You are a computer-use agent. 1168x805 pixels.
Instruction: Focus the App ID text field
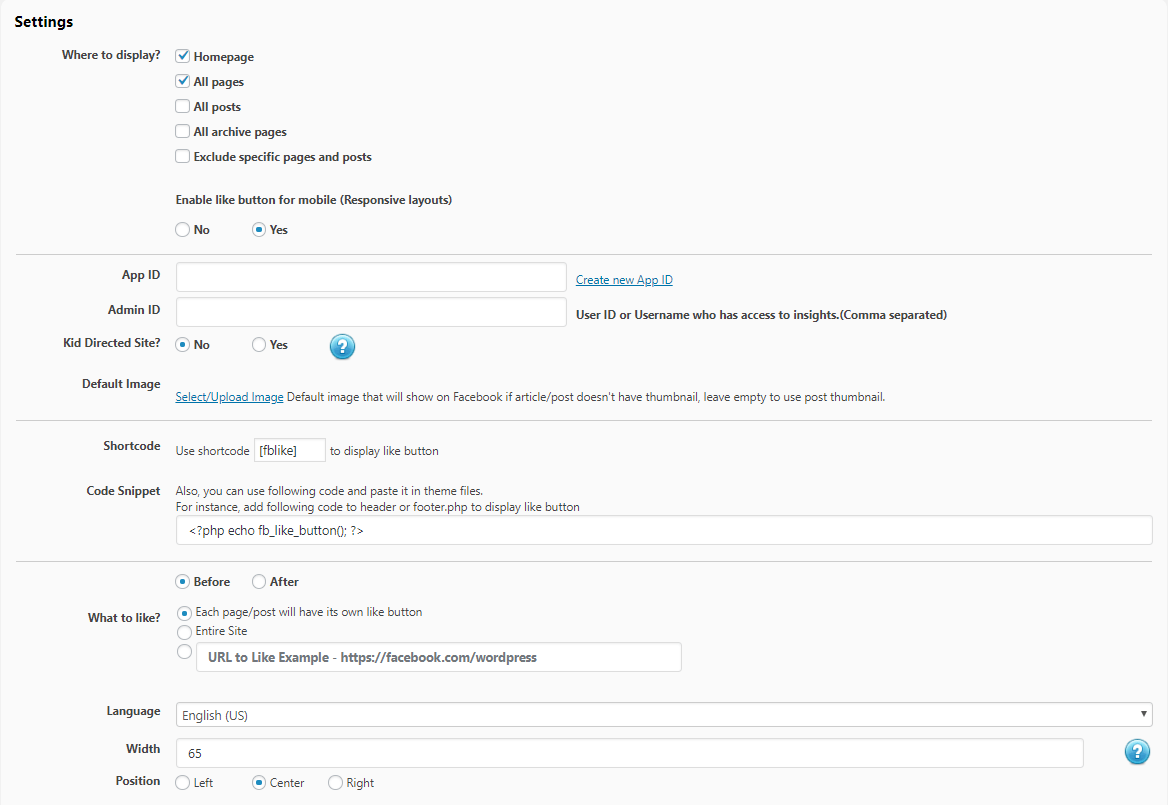coord(371,277)
